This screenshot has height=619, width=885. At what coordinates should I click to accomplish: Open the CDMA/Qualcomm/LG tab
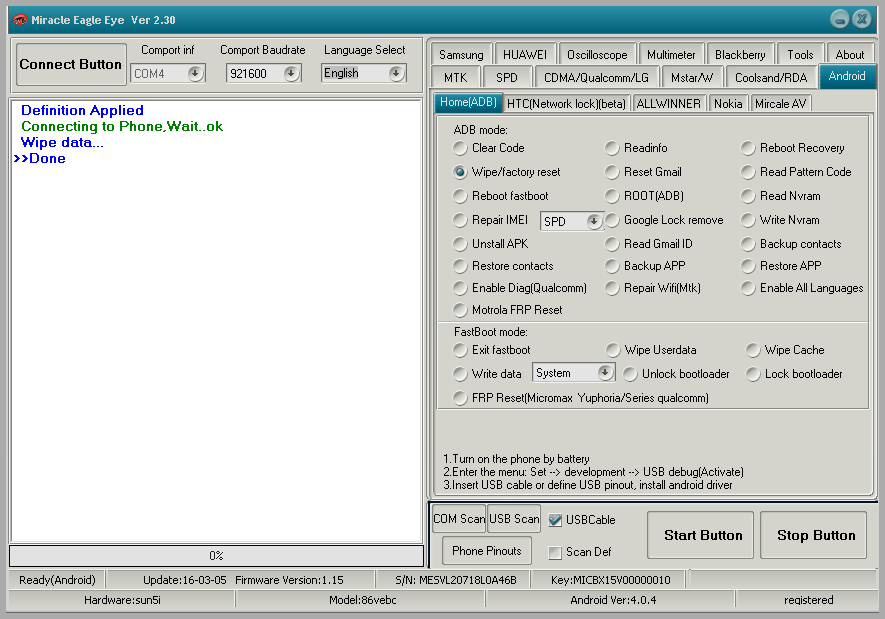coord(596,77)
